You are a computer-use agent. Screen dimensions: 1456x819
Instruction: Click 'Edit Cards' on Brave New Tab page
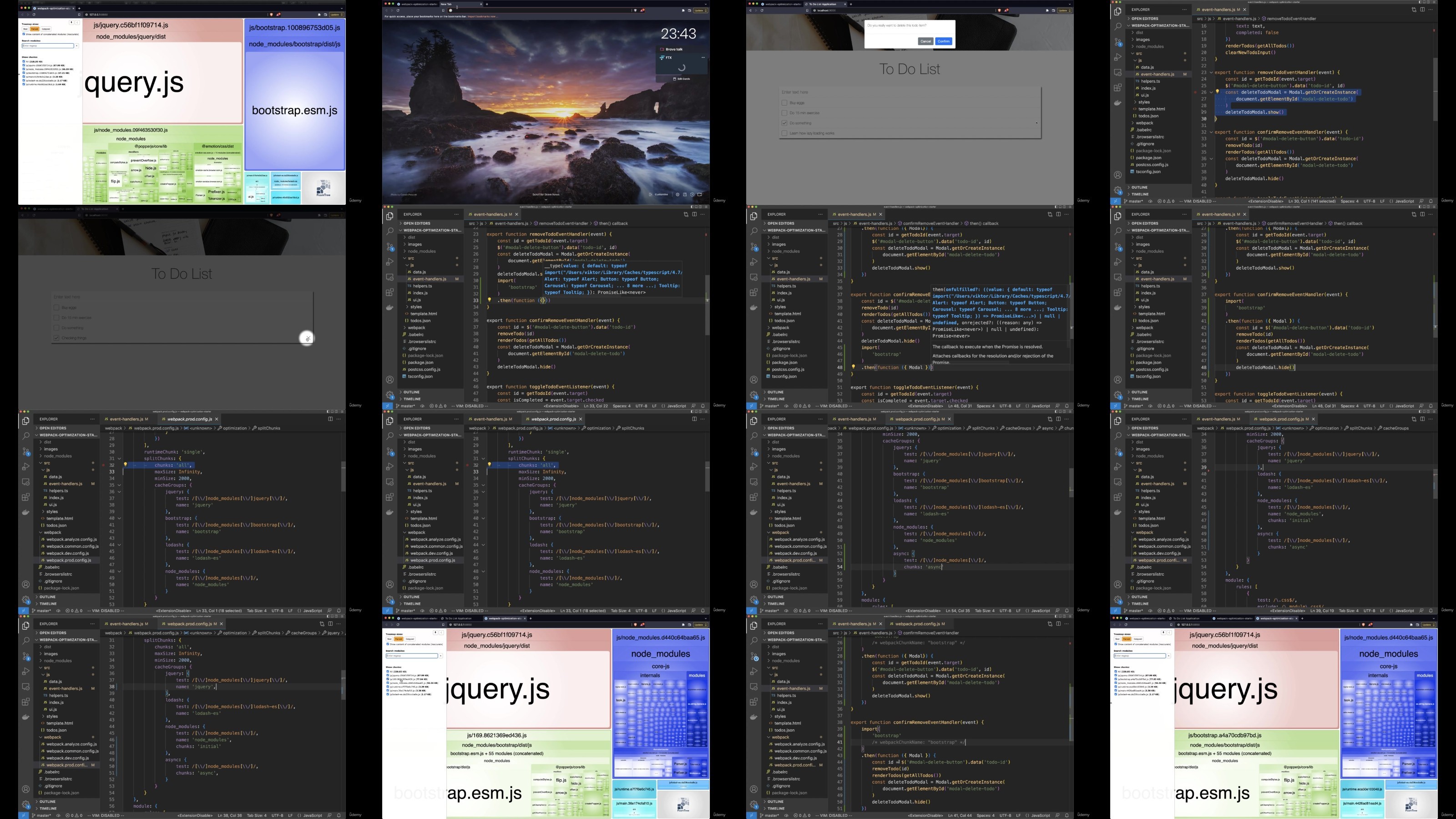682,79
